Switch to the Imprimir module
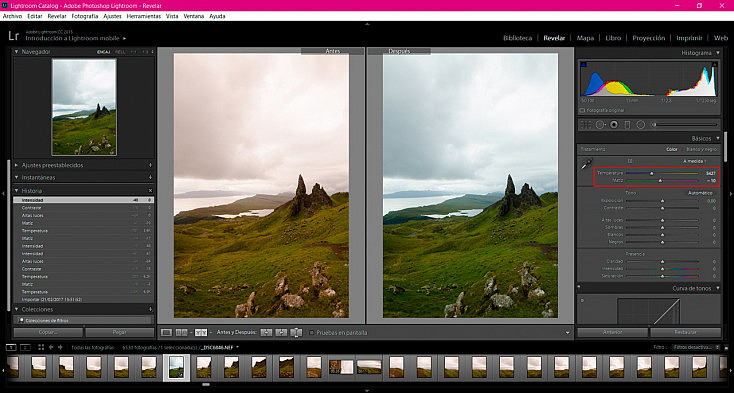 tap(689, 38)
